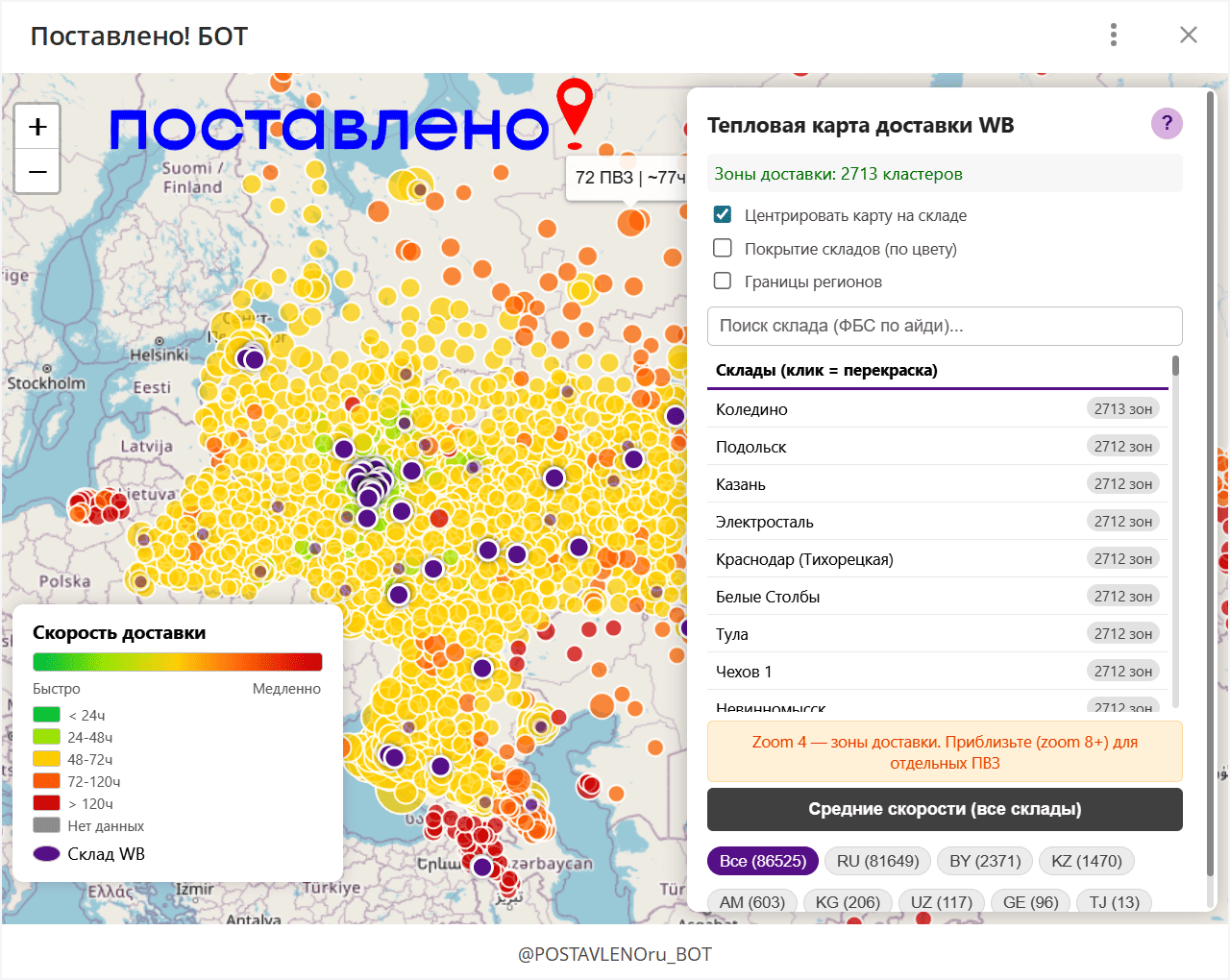
Task: Click the purple Склад WB legend marker
Action: (x=47, y=854)
